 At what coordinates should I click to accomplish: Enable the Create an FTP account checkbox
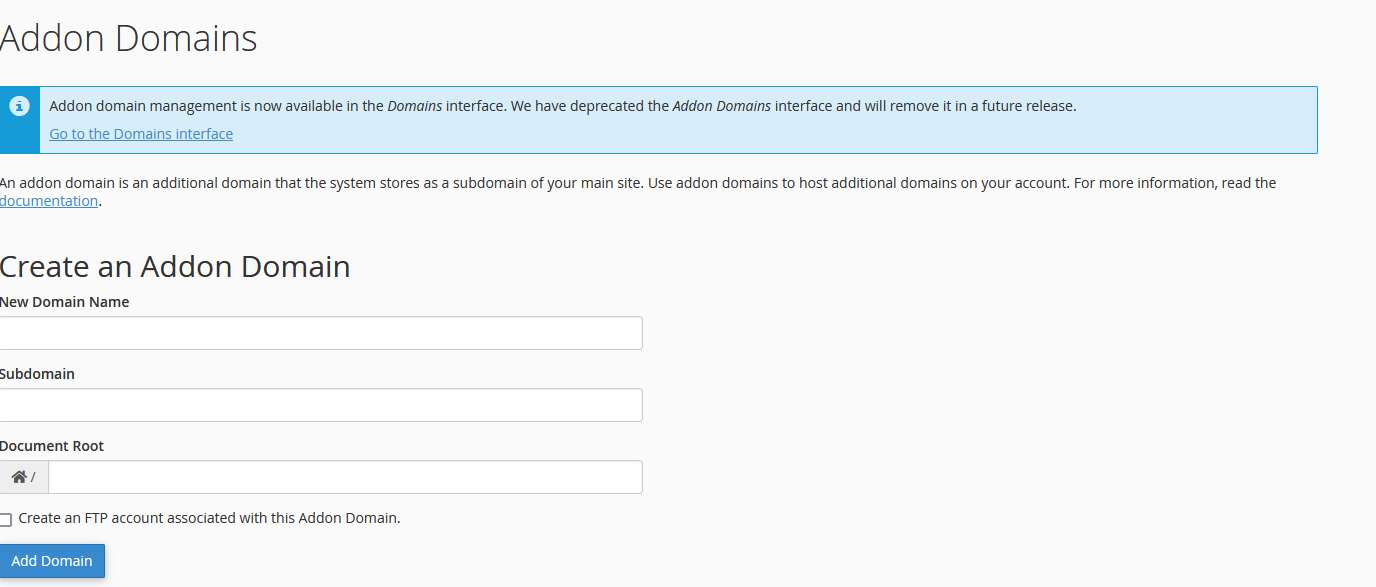pyautogui.click(x=6, y=520)
